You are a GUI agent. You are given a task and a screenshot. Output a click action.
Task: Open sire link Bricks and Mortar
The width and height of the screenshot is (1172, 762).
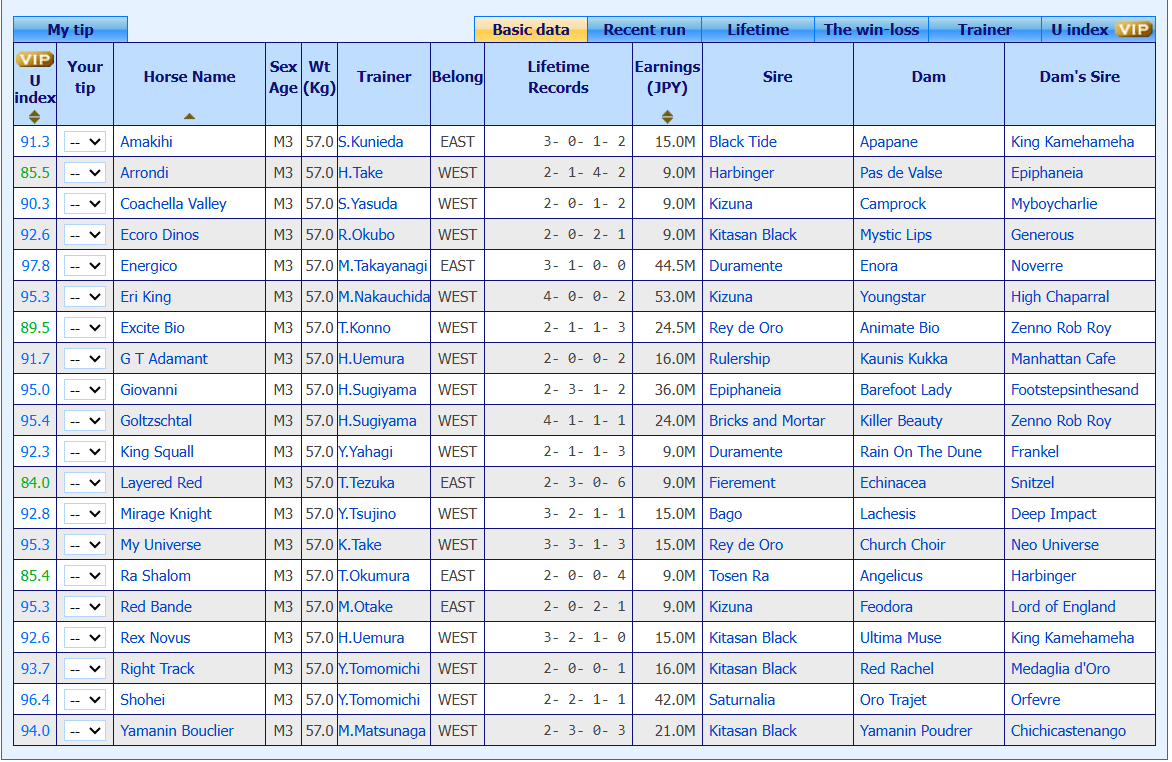click(x=767, y=421)
